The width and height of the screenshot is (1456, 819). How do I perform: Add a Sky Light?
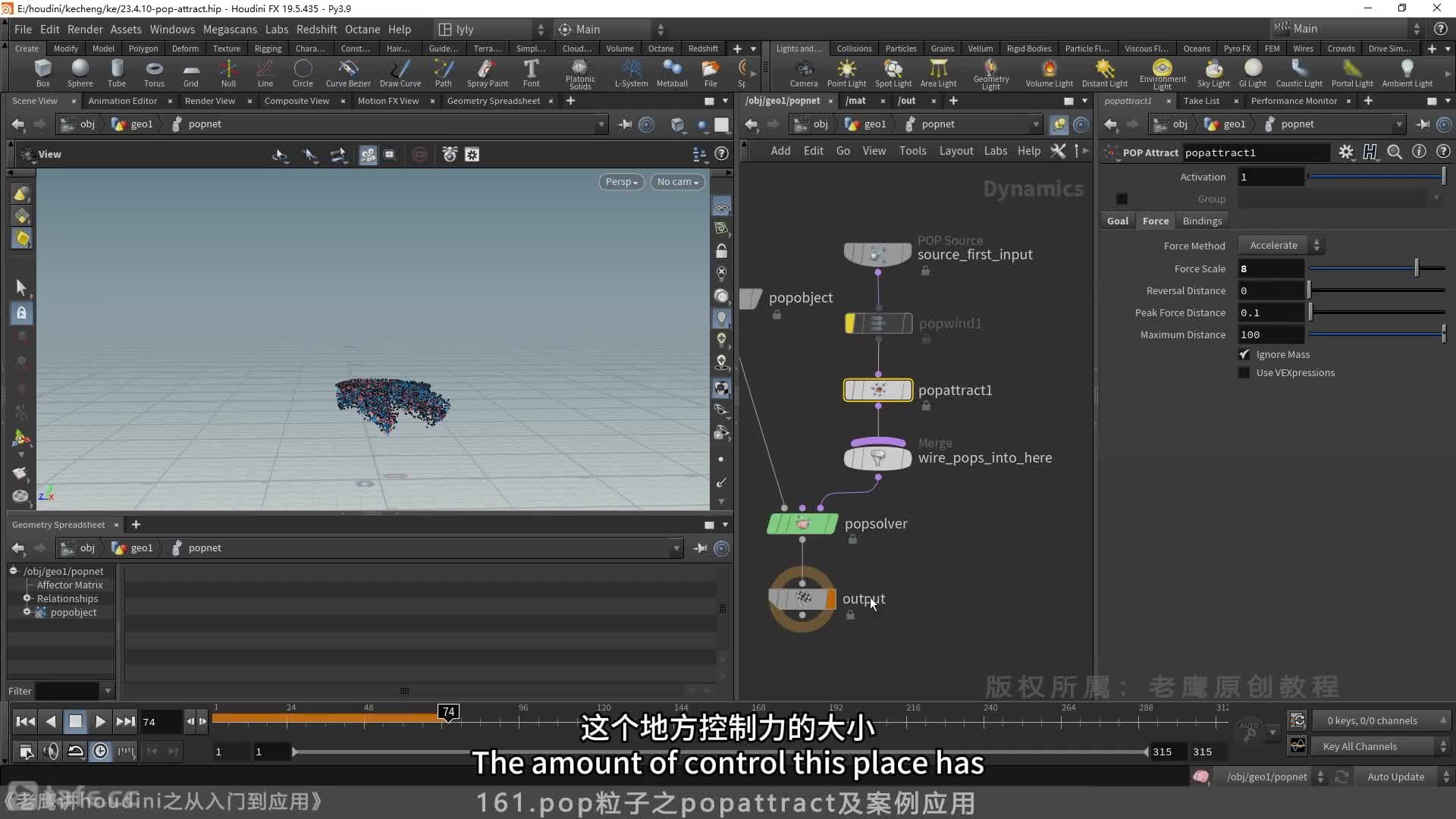[1213, 74]
